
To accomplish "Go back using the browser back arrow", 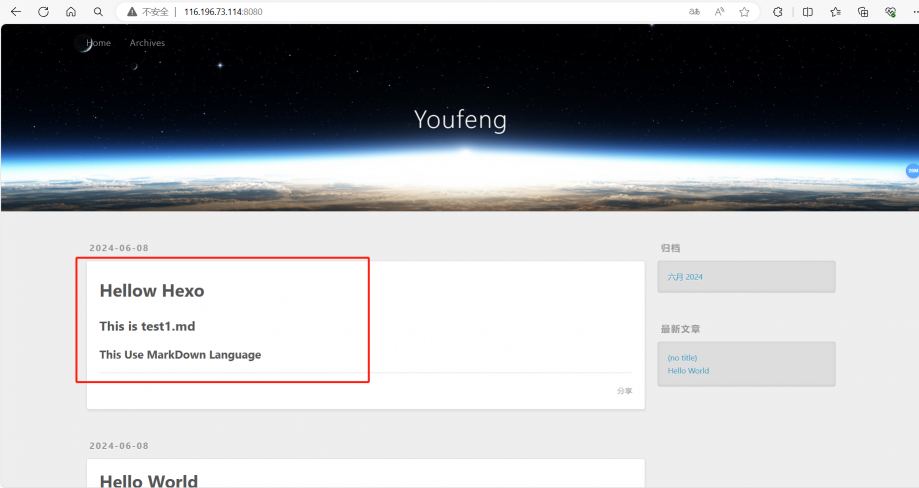I will point(15,12).
